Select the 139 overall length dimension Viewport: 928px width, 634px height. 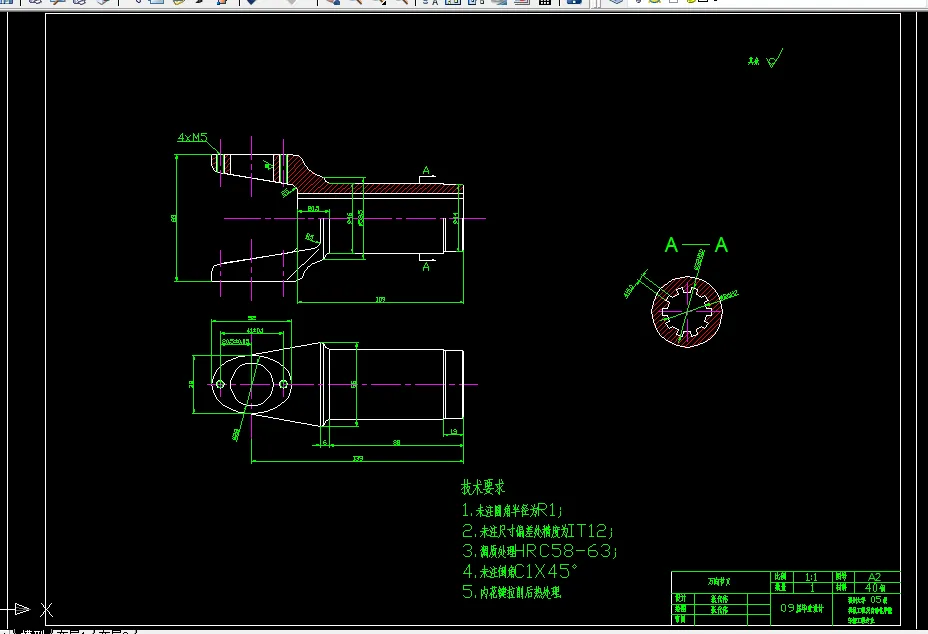coord(357,458)
